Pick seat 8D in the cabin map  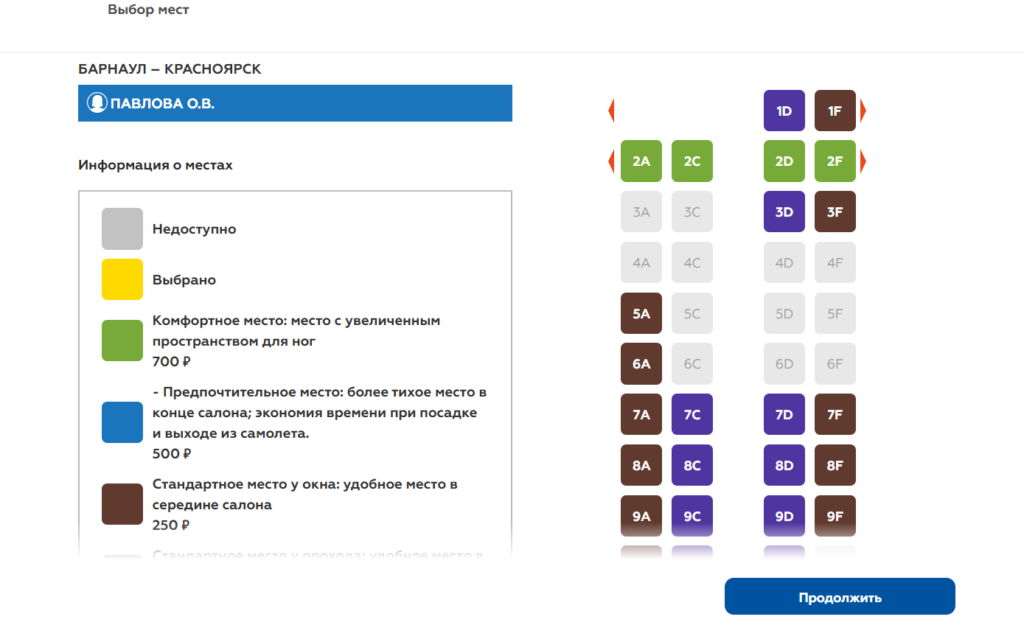point(784,465)
